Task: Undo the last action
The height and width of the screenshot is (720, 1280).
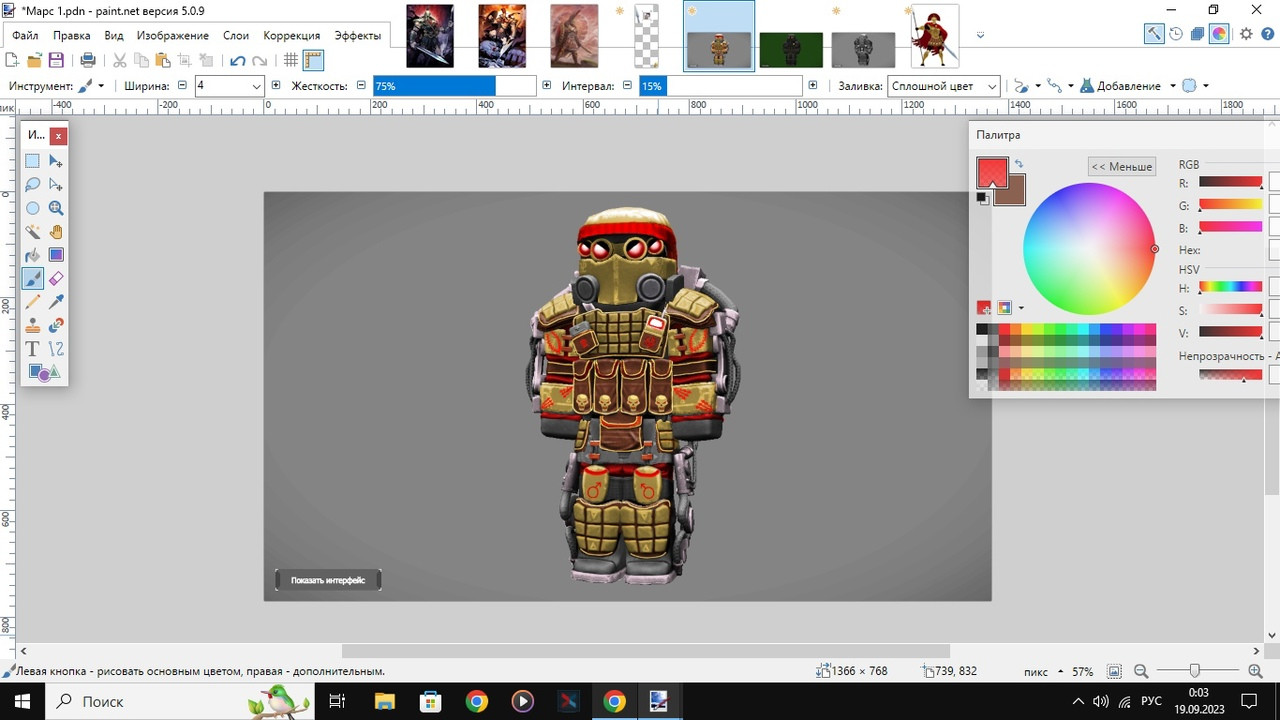Action: click(237, 60)
